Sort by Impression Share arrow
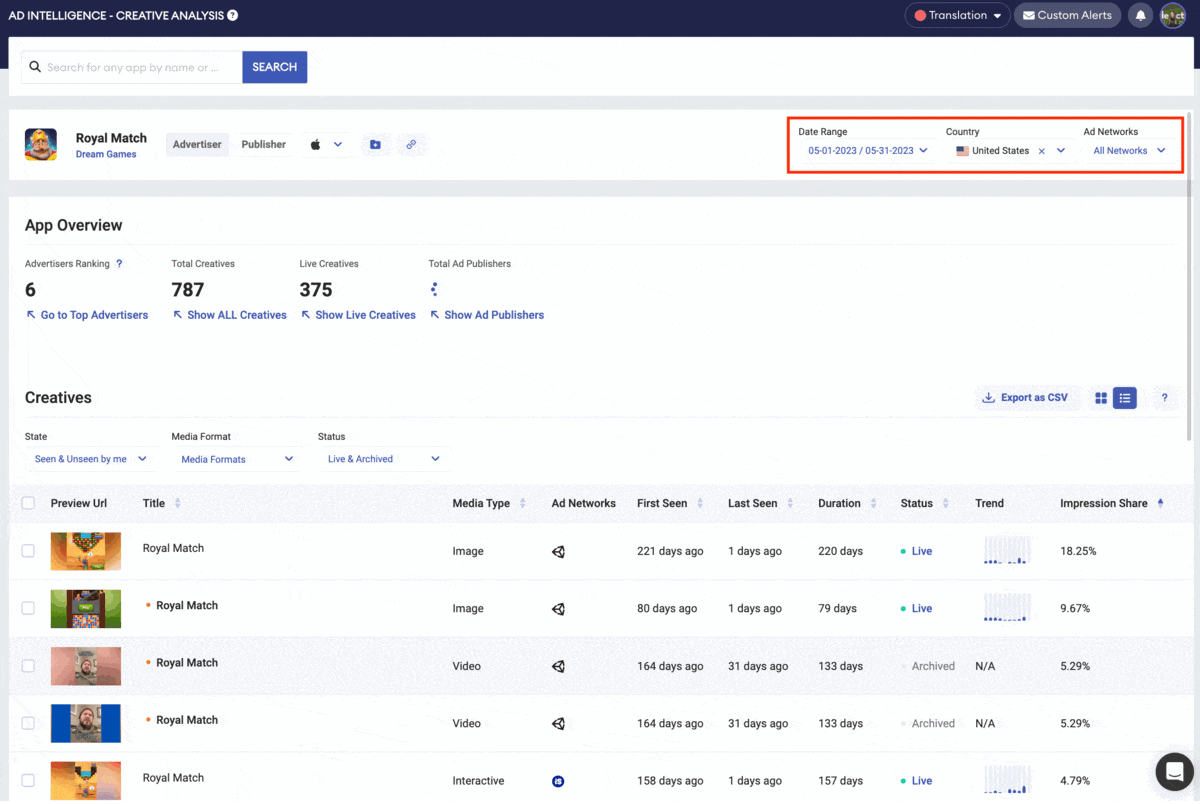The image size is (1200, 804). (1160, 504)
